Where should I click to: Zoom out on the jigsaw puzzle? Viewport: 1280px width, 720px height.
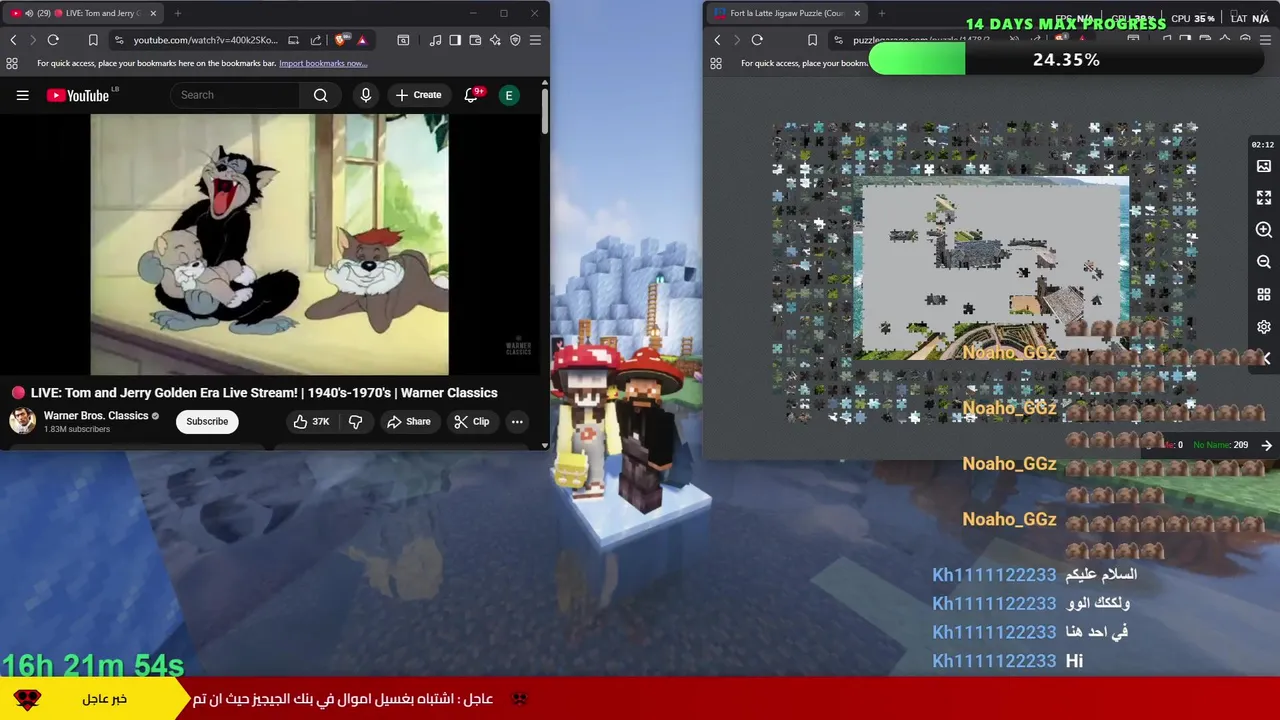pyautogui.click(x=1264, y=262)
